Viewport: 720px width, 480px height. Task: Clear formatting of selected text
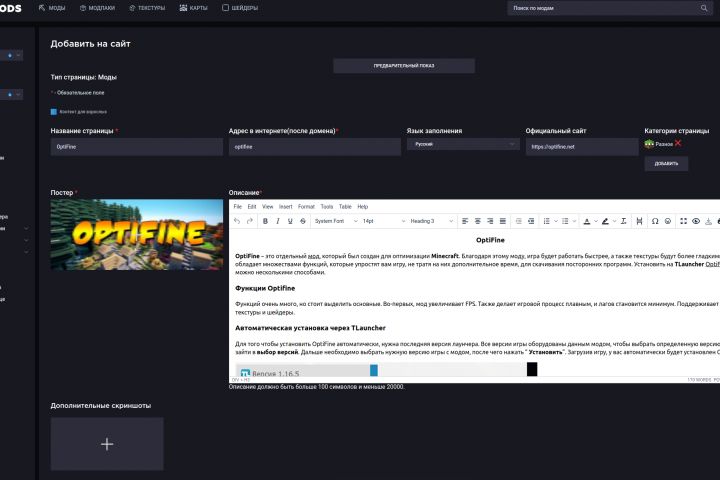624,221
